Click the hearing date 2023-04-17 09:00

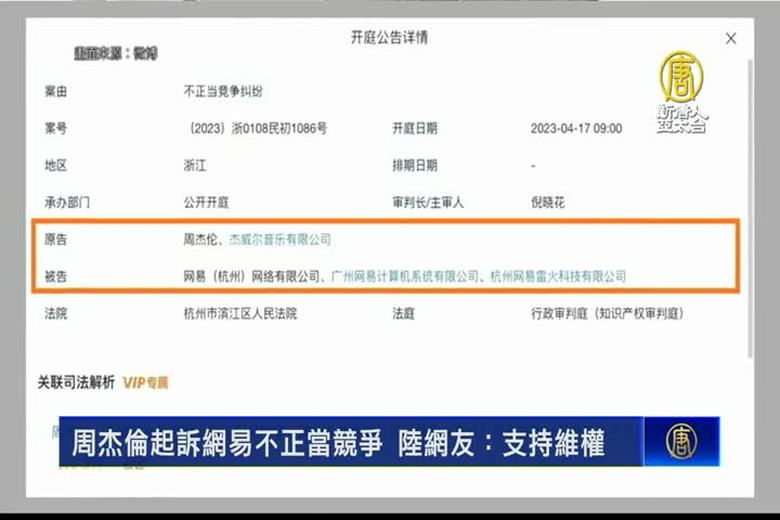pyautogui.click(x=575, y=129)
